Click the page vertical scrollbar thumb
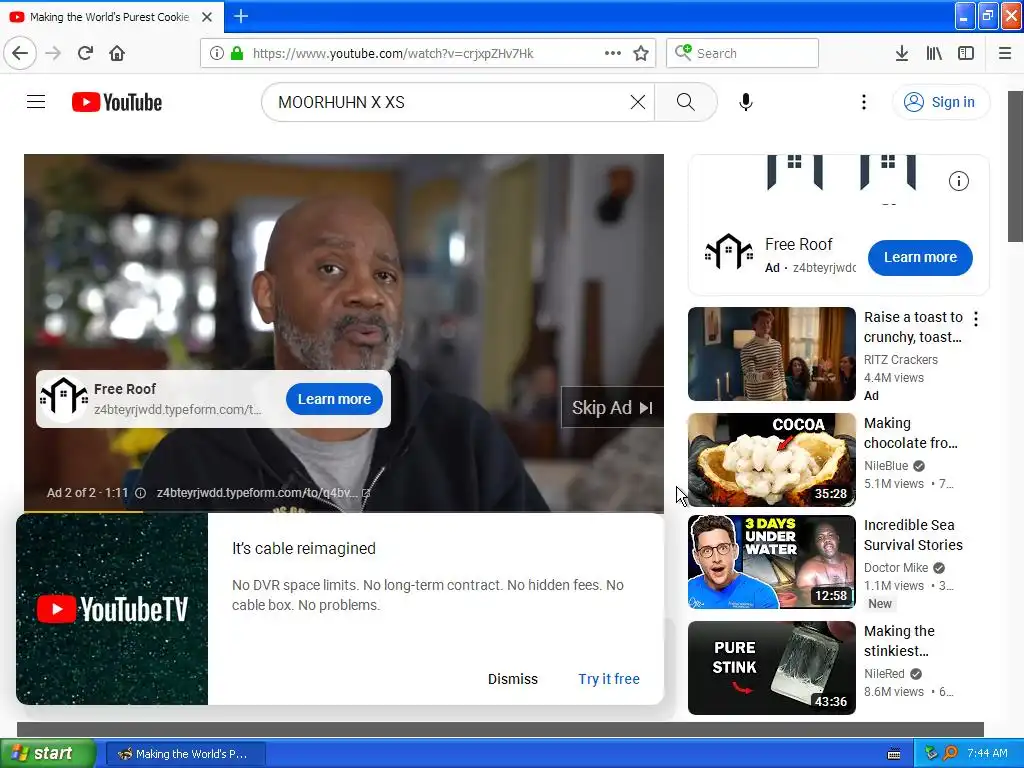 click(1016, 166)
